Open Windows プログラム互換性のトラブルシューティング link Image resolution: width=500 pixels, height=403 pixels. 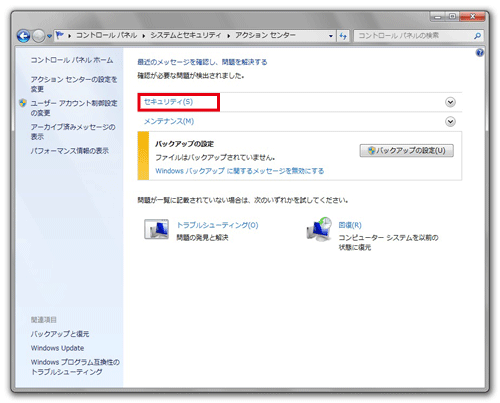tap(75, 367)
